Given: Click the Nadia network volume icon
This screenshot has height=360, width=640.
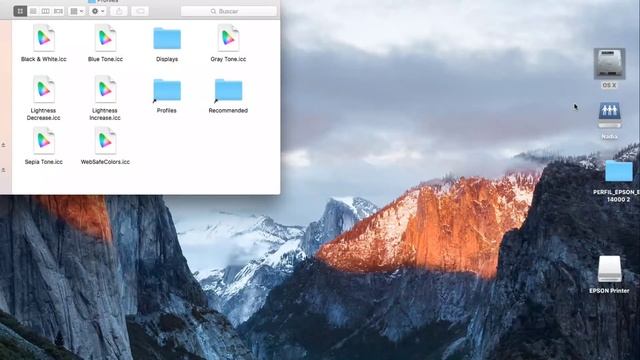Looking at the screenshot, I should [609, 116].
